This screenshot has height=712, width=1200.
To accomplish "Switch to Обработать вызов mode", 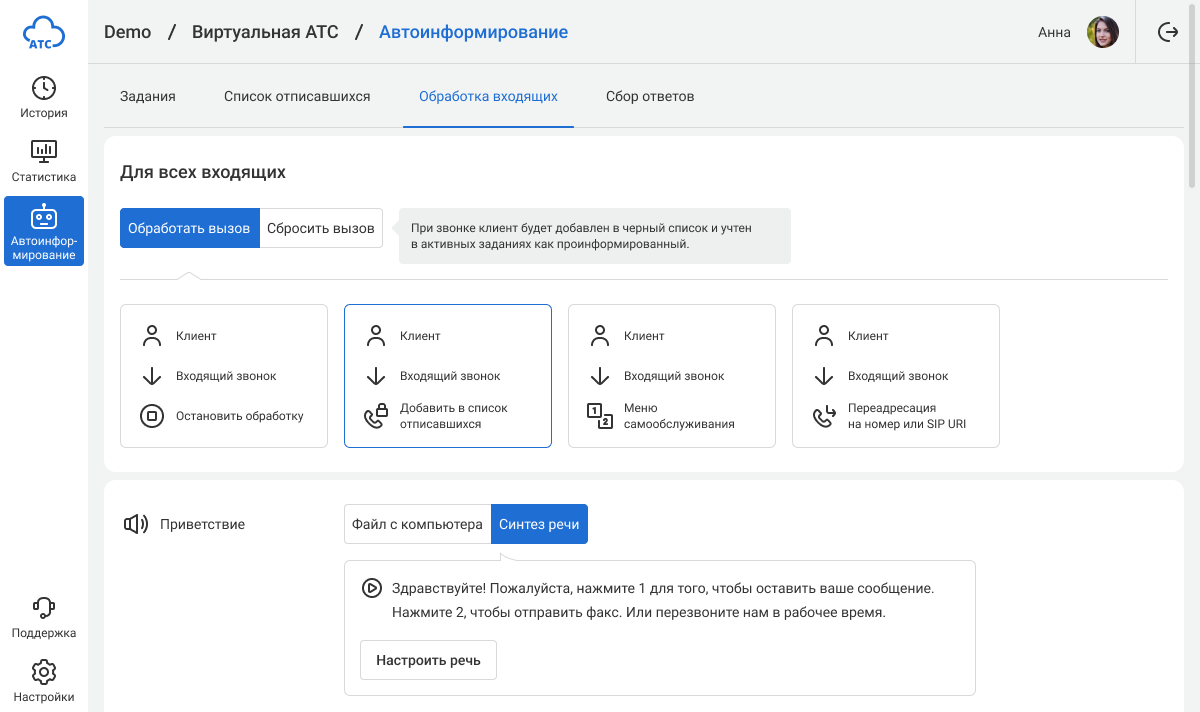I will 189,228.
